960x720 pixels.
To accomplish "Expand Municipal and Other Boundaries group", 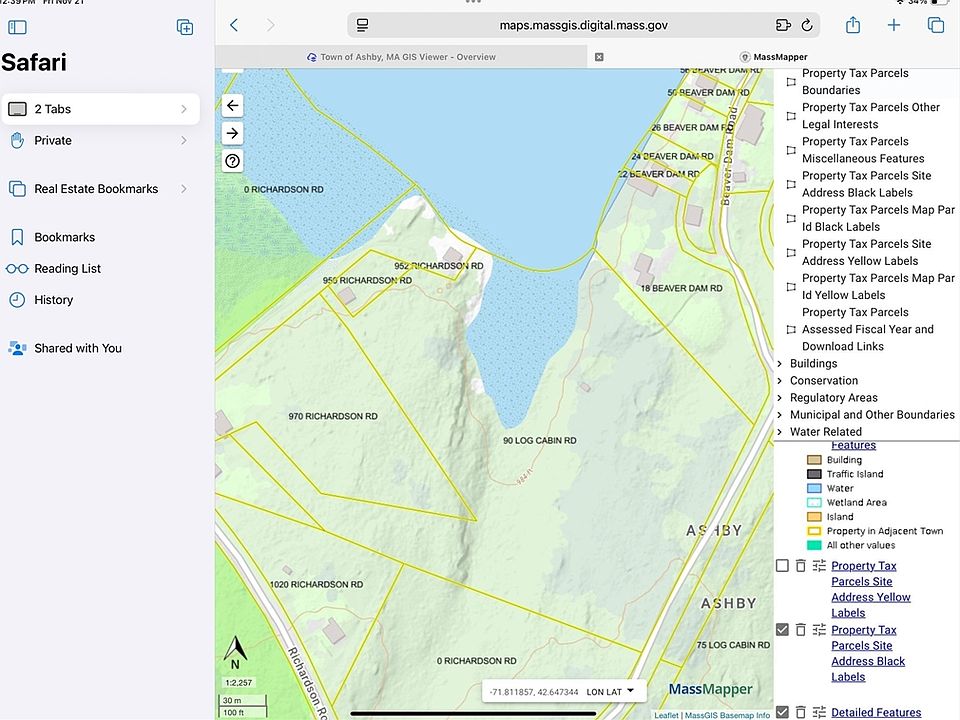I will tap(779, 415).
